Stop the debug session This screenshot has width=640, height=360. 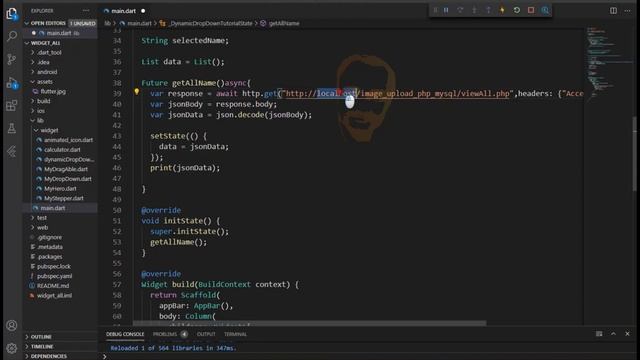(x=531, y=10)
